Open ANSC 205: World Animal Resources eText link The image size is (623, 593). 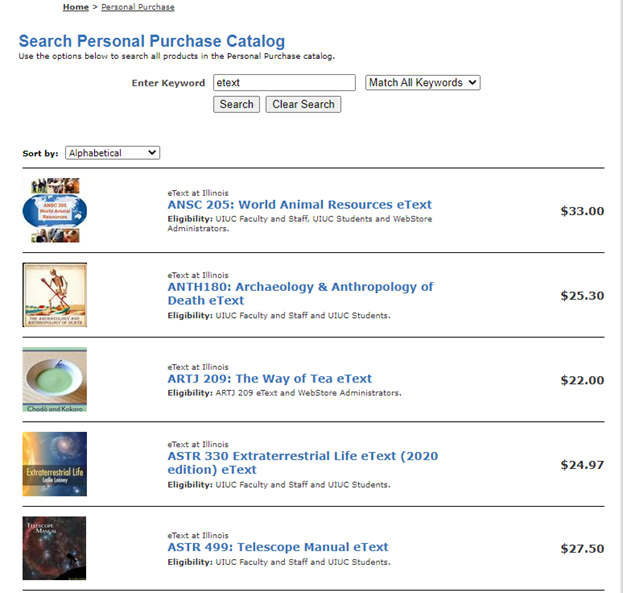[300, 204]
